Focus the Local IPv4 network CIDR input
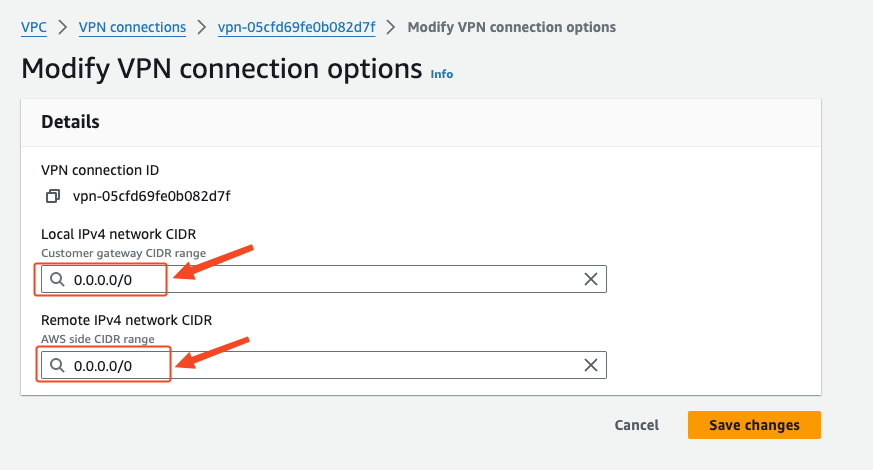Screen dimensions: 873x470 tap(323, 279)
